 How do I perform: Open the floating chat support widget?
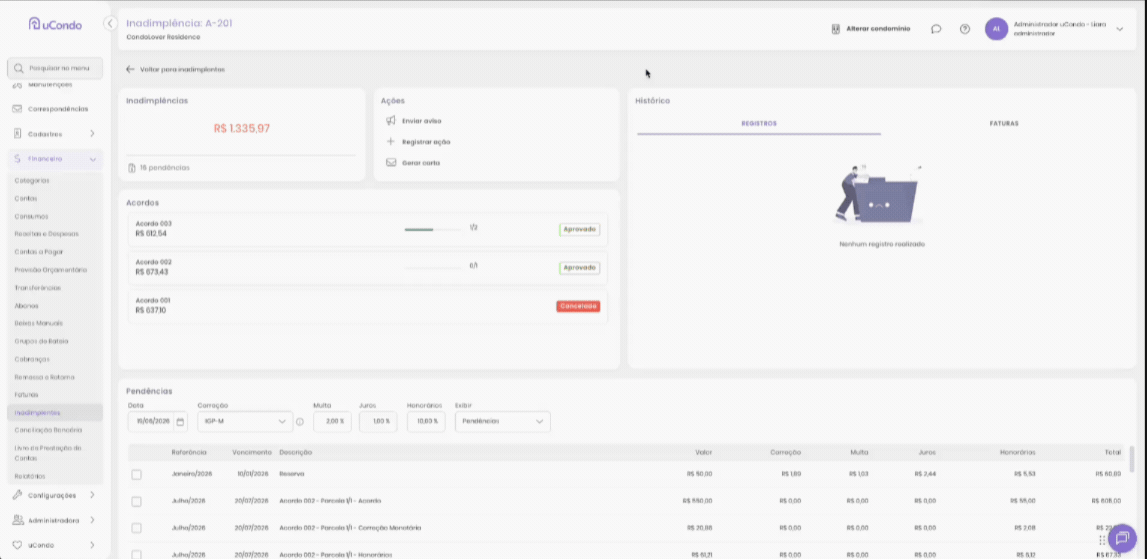point(1122,538)
